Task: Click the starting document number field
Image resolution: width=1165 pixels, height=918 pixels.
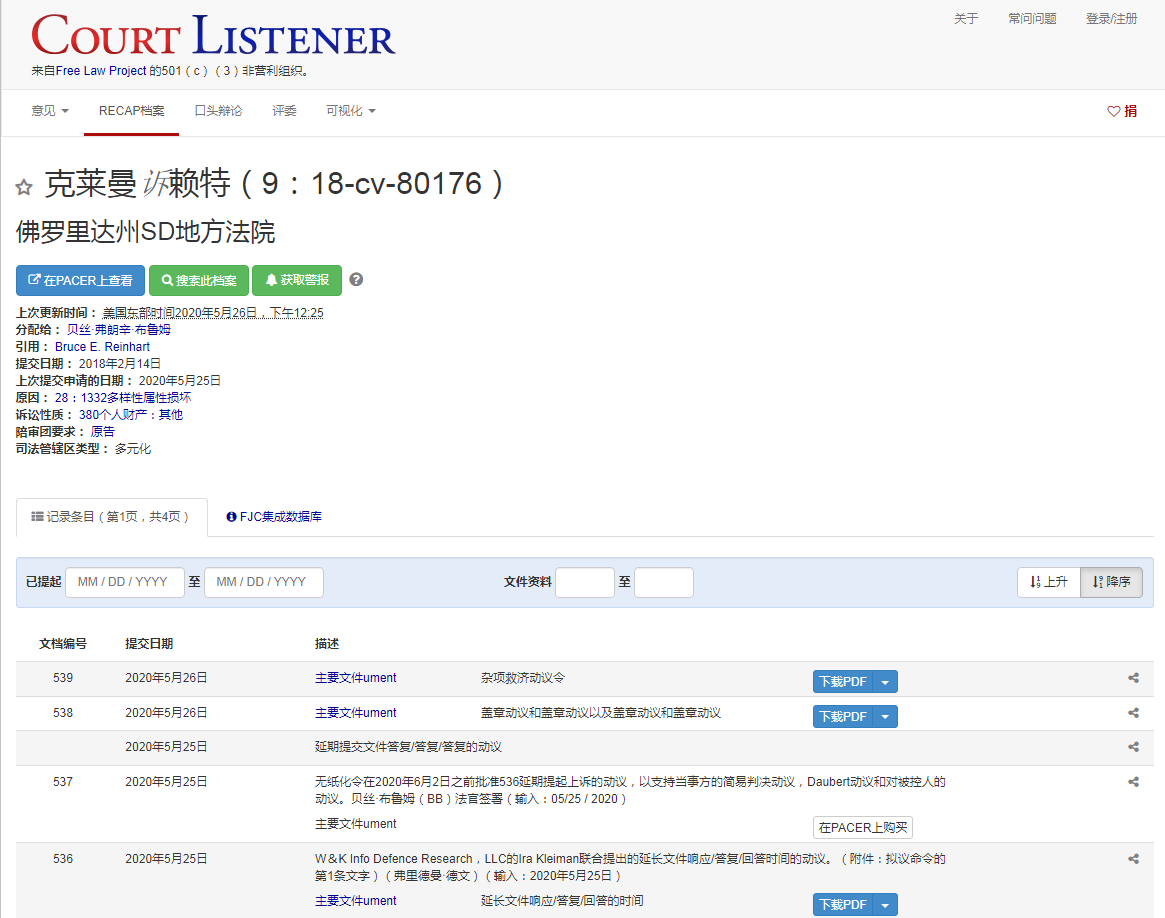Action: pos(585,582)
